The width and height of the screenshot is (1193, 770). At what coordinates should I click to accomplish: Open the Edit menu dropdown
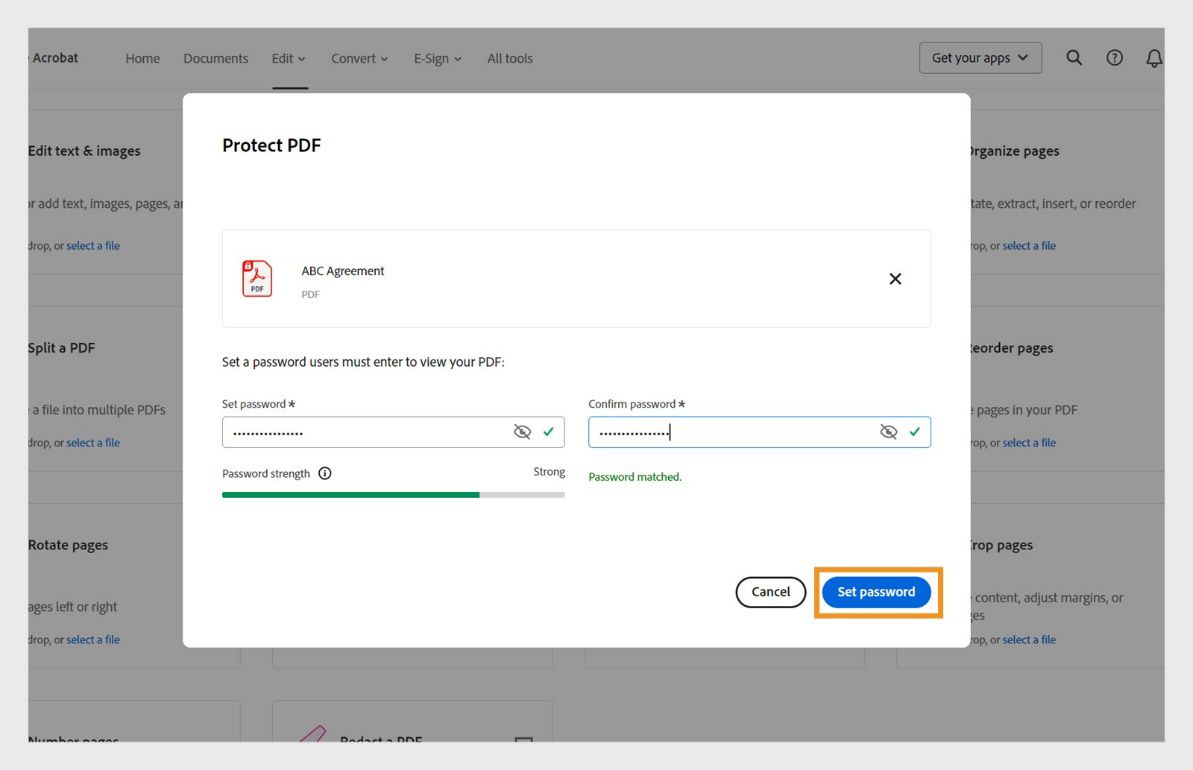[x=288, y=58]
